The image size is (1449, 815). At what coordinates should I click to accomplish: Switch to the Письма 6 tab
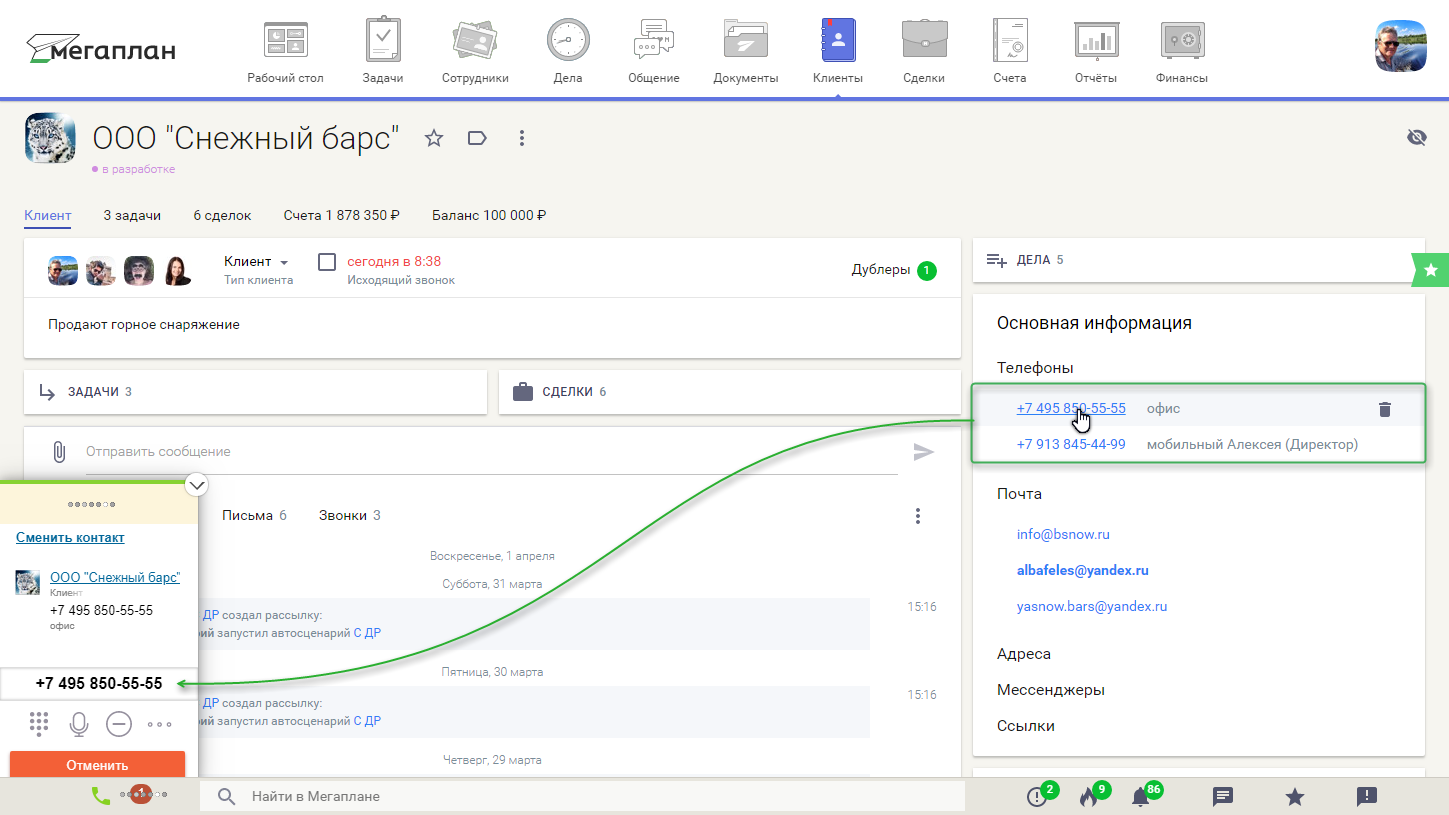[x=254, y=516]
